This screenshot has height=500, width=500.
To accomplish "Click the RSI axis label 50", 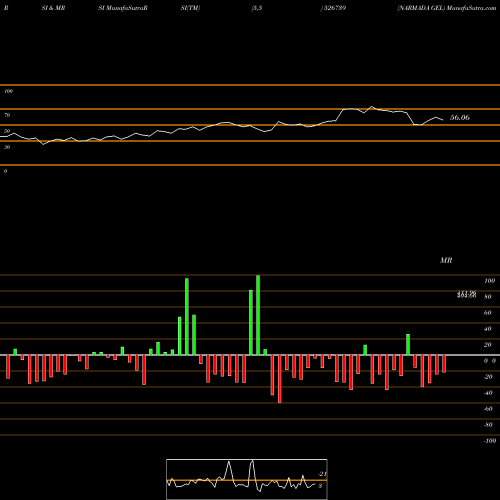I will pos(7,131).
